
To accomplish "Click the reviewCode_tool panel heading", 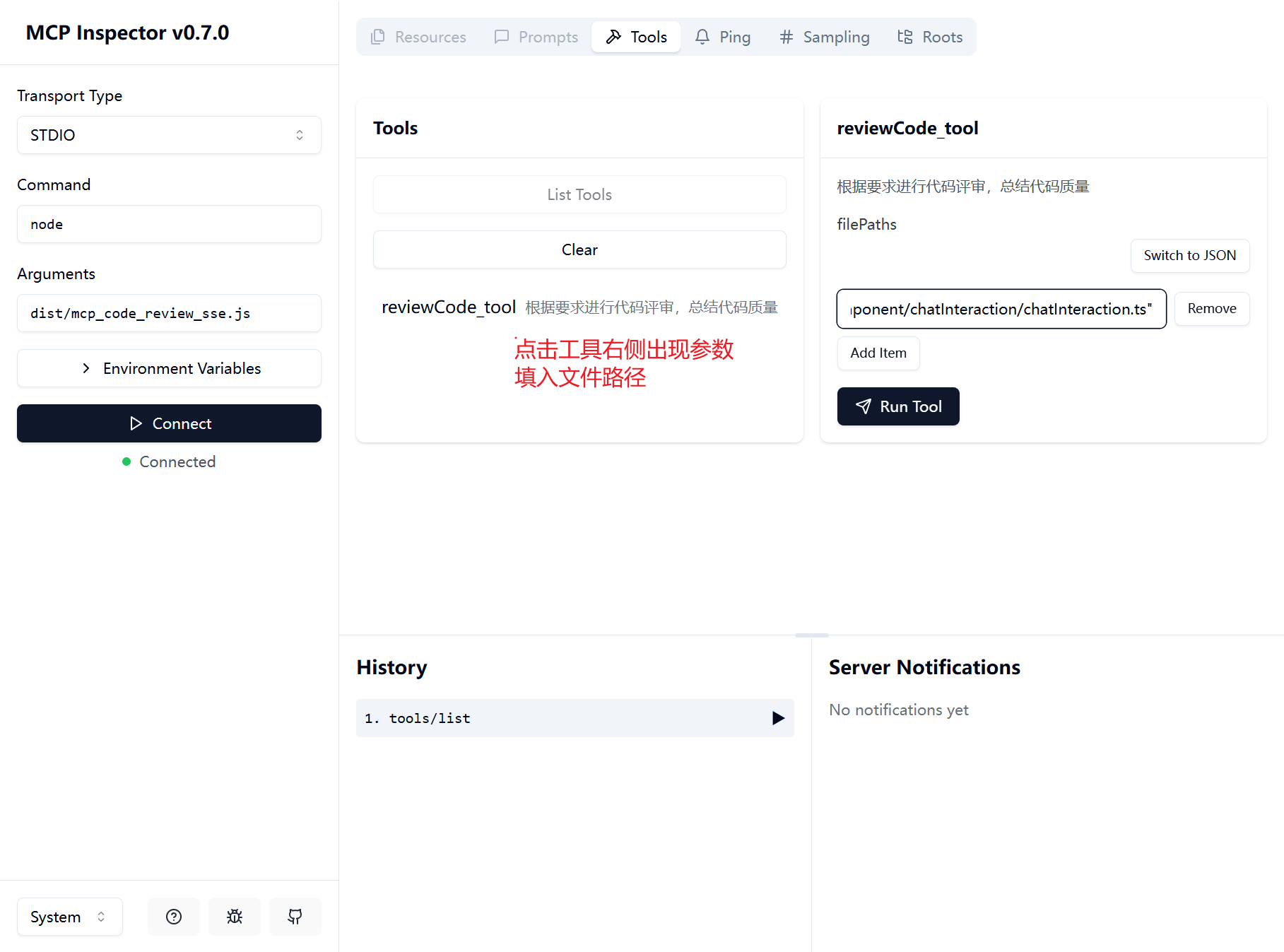I will pos(907,128).
